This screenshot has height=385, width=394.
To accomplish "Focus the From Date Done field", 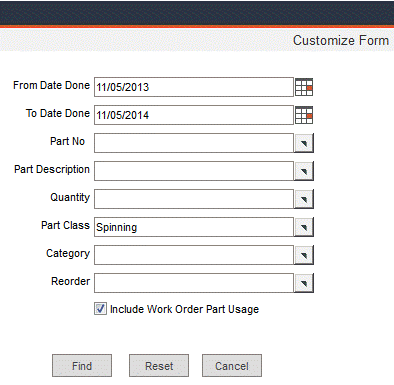I will 194,87.
